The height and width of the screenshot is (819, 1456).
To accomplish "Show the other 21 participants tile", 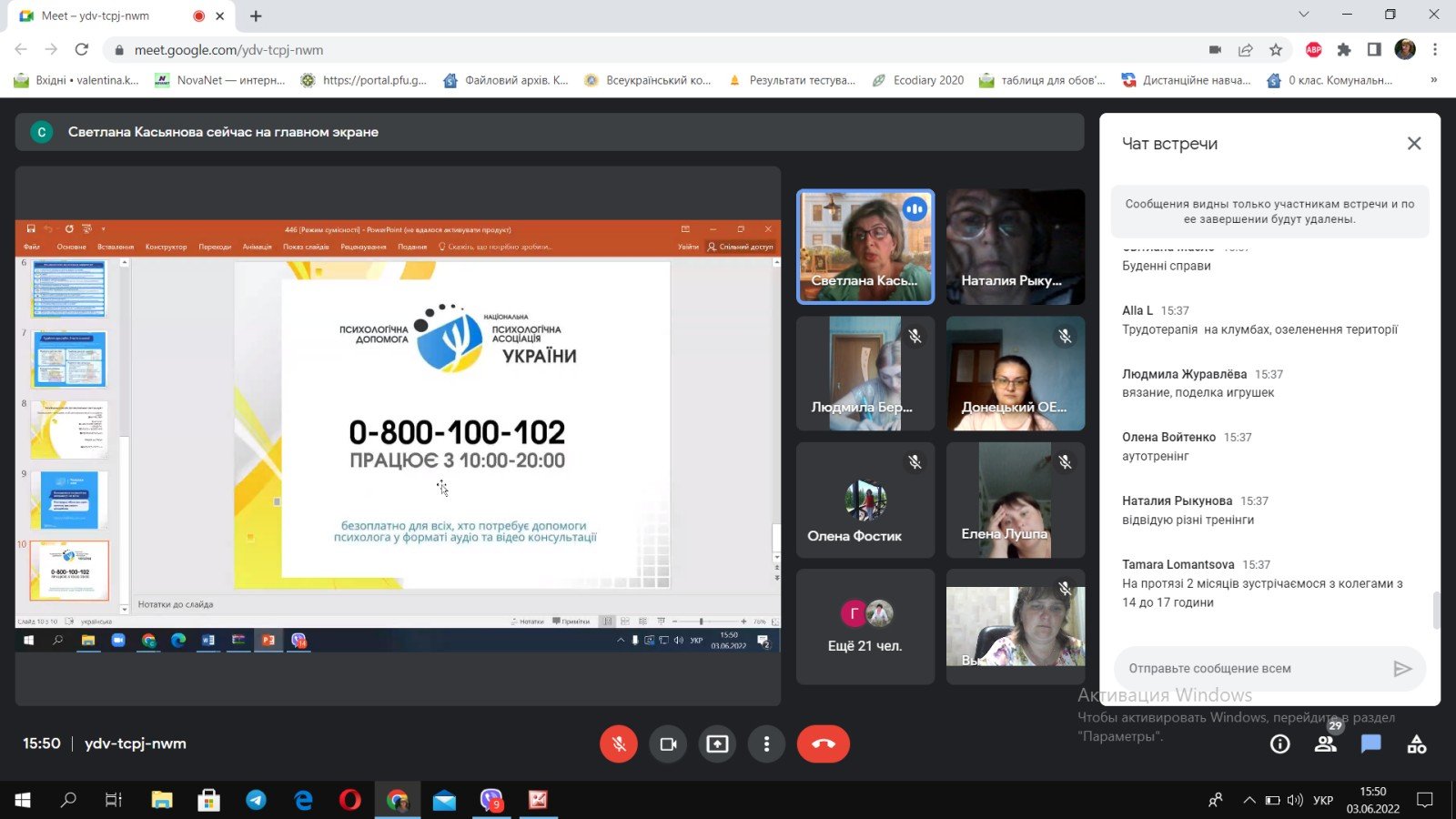I will pos(865,626).
